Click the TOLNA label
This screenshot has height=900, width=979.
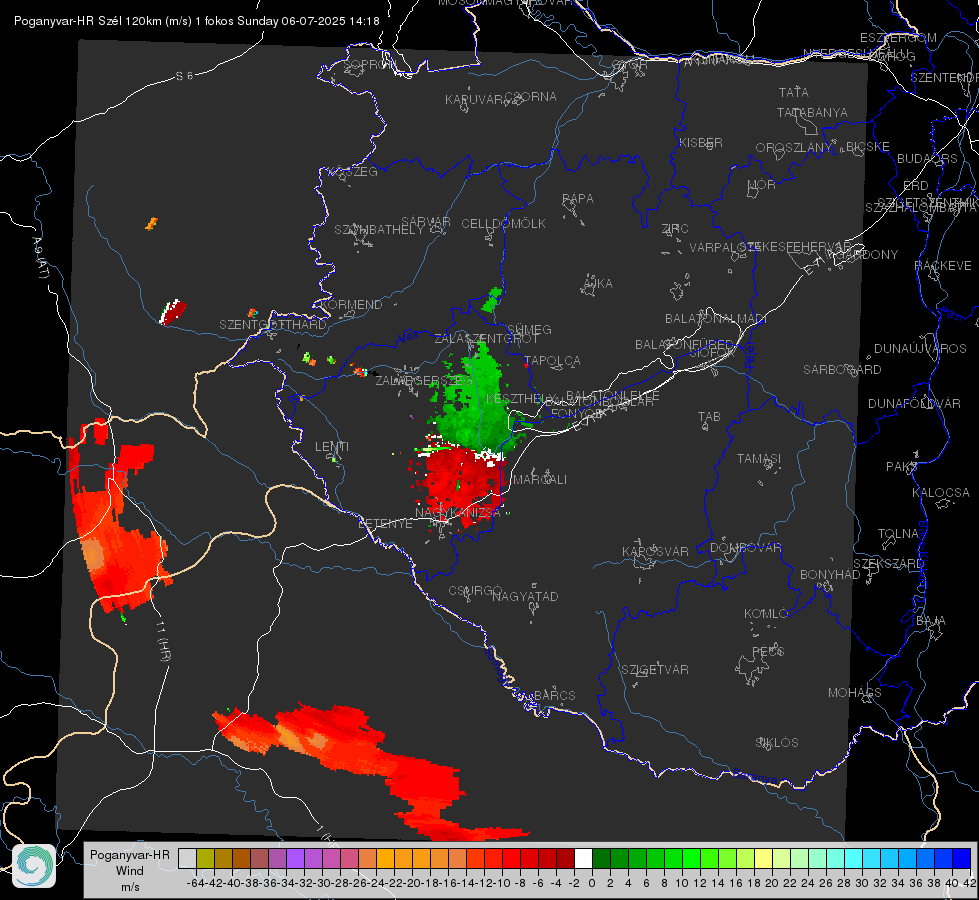click(x=898, y=534)
